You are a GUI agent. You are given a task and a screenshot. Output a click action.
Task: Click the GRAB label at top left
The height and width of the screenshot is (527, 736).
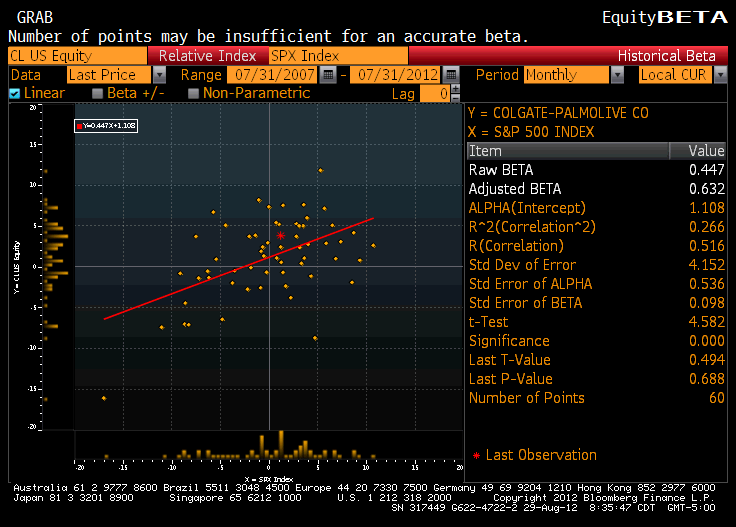[35, 17]
